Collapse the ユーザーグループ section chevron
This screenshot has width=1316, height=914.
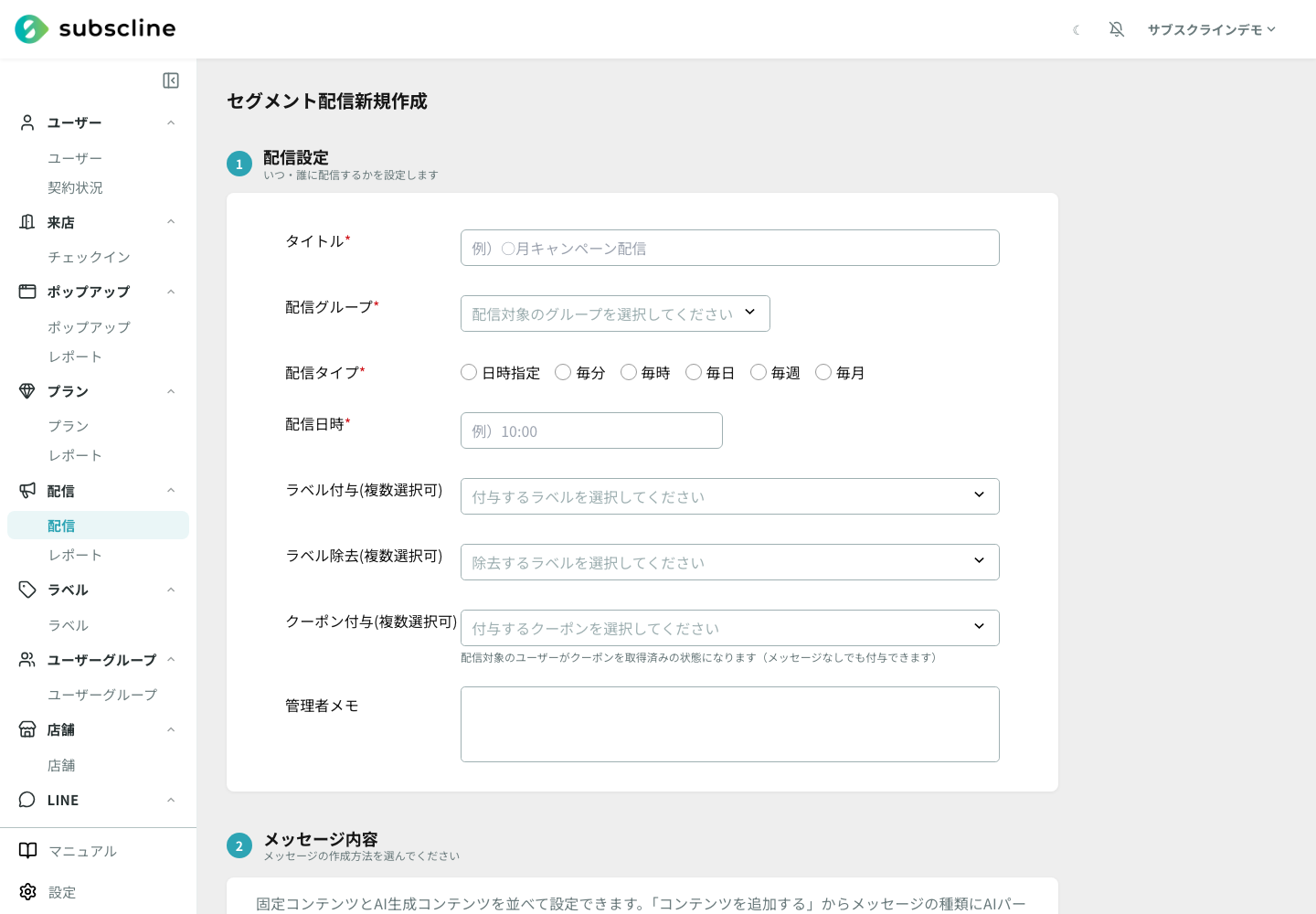tap(171, 660)
